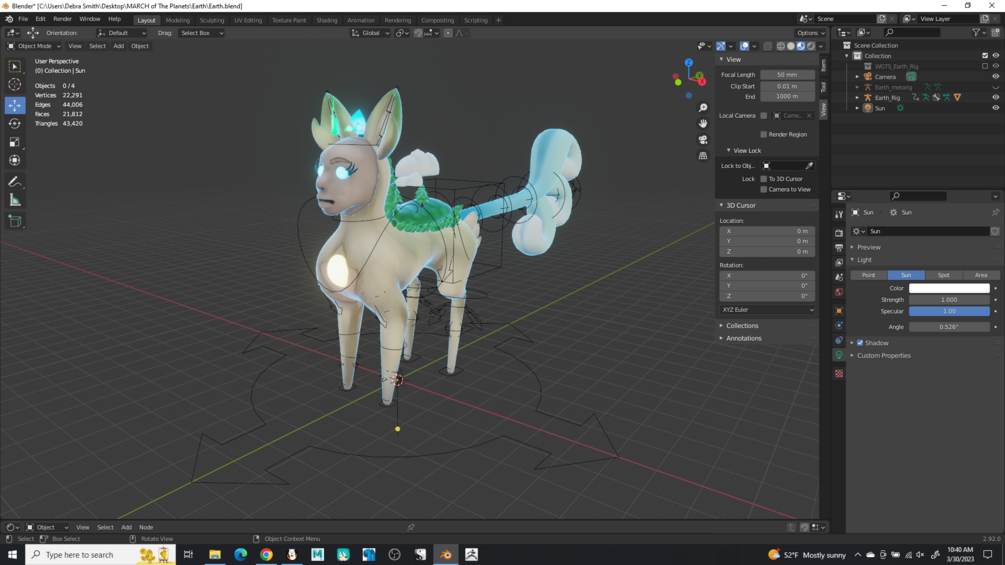Select the Cursor tool in viewport toolbar
Screen dimensions: 1005x565
(15, 85)
